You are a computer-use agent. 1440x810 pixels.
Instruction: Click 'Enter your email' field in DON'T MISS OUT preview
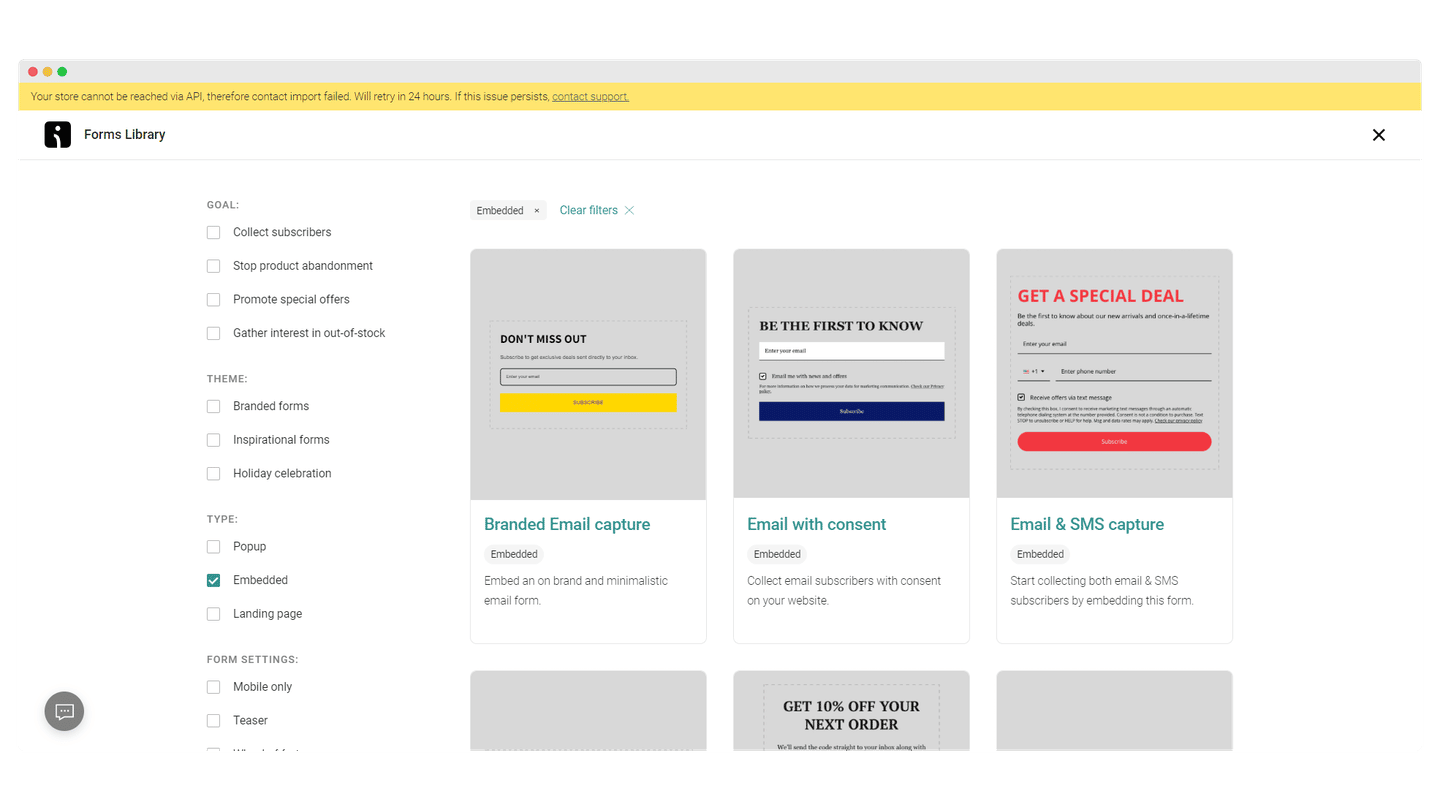588,377
